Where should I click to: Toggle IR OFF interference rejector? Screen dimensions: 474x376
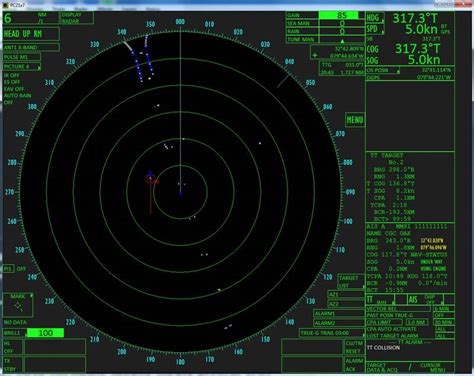pos(11,75)
